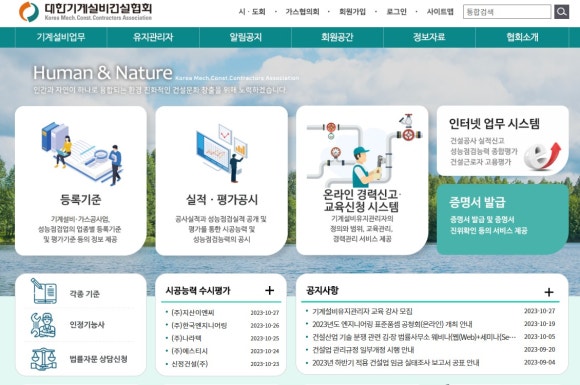
Task: Open the 정보자료 menu
Action: click(x=429, y=37)
